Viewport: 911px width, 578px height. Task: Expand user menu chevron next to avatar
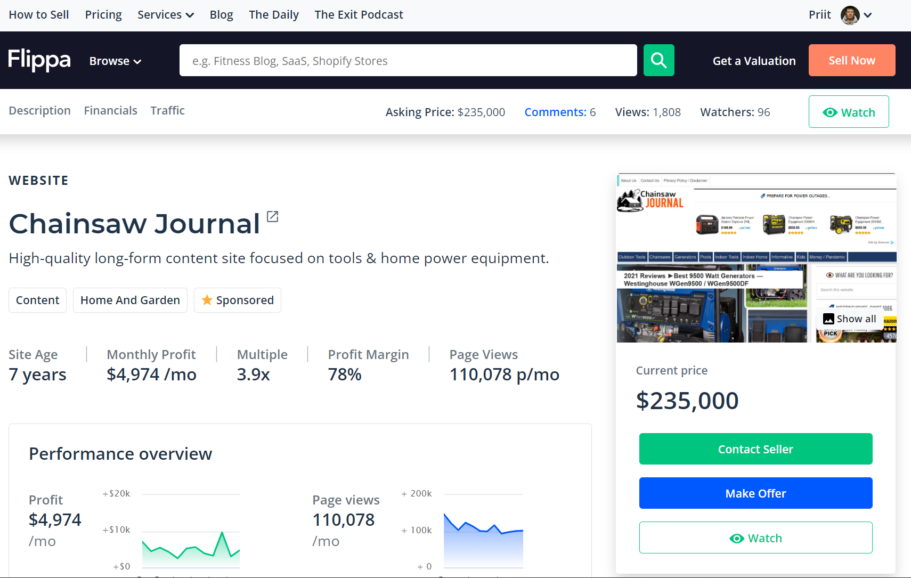click(x=868, y=15)
